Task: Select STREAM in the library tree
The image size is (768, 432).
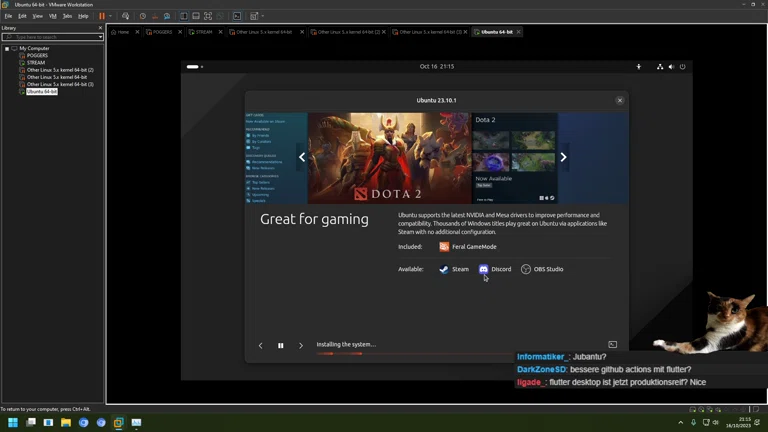Action: 36,63
